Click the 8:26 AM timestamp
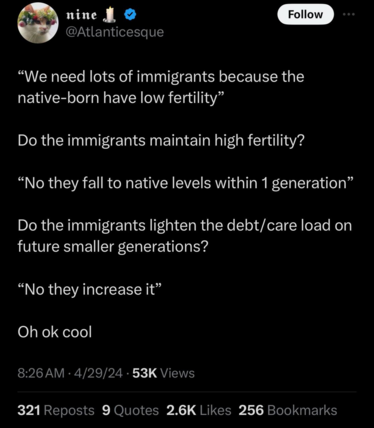Viewport: 374px width, 428px height. (41, 373)
